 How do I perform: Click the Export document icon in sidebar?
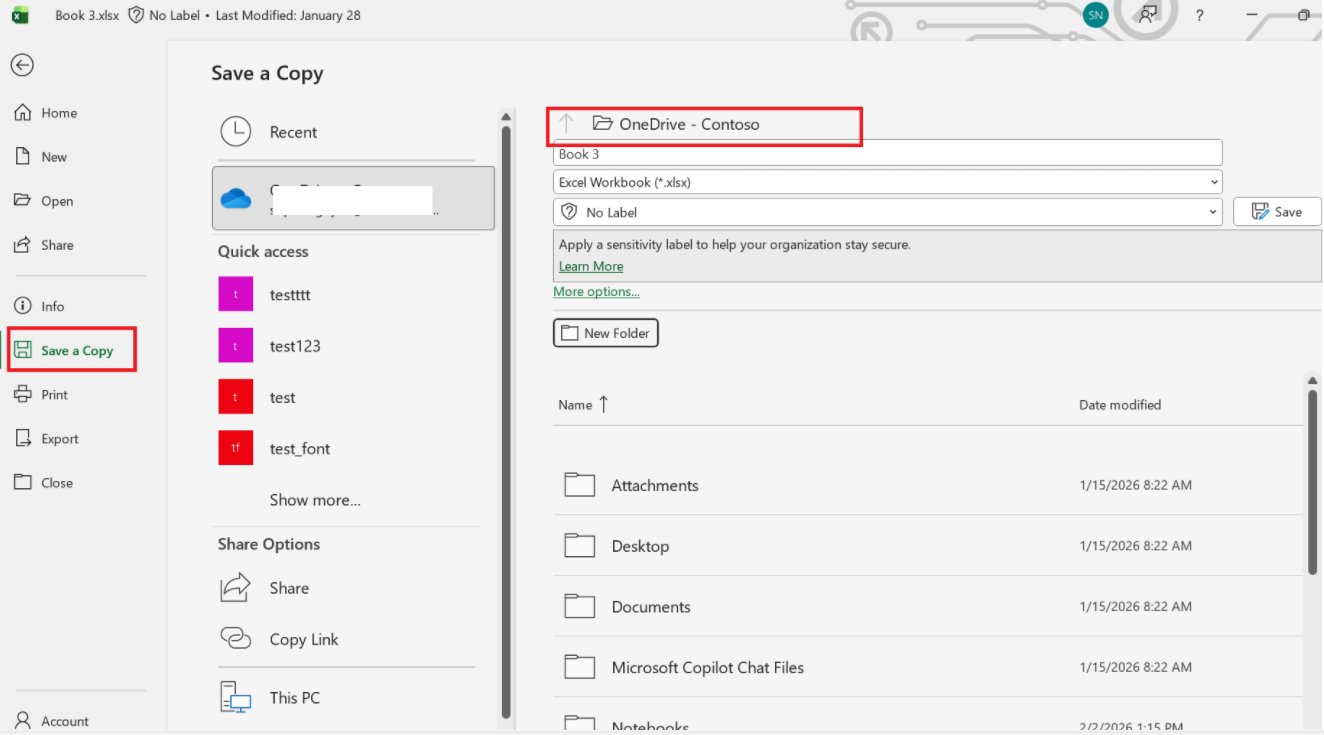23,439
